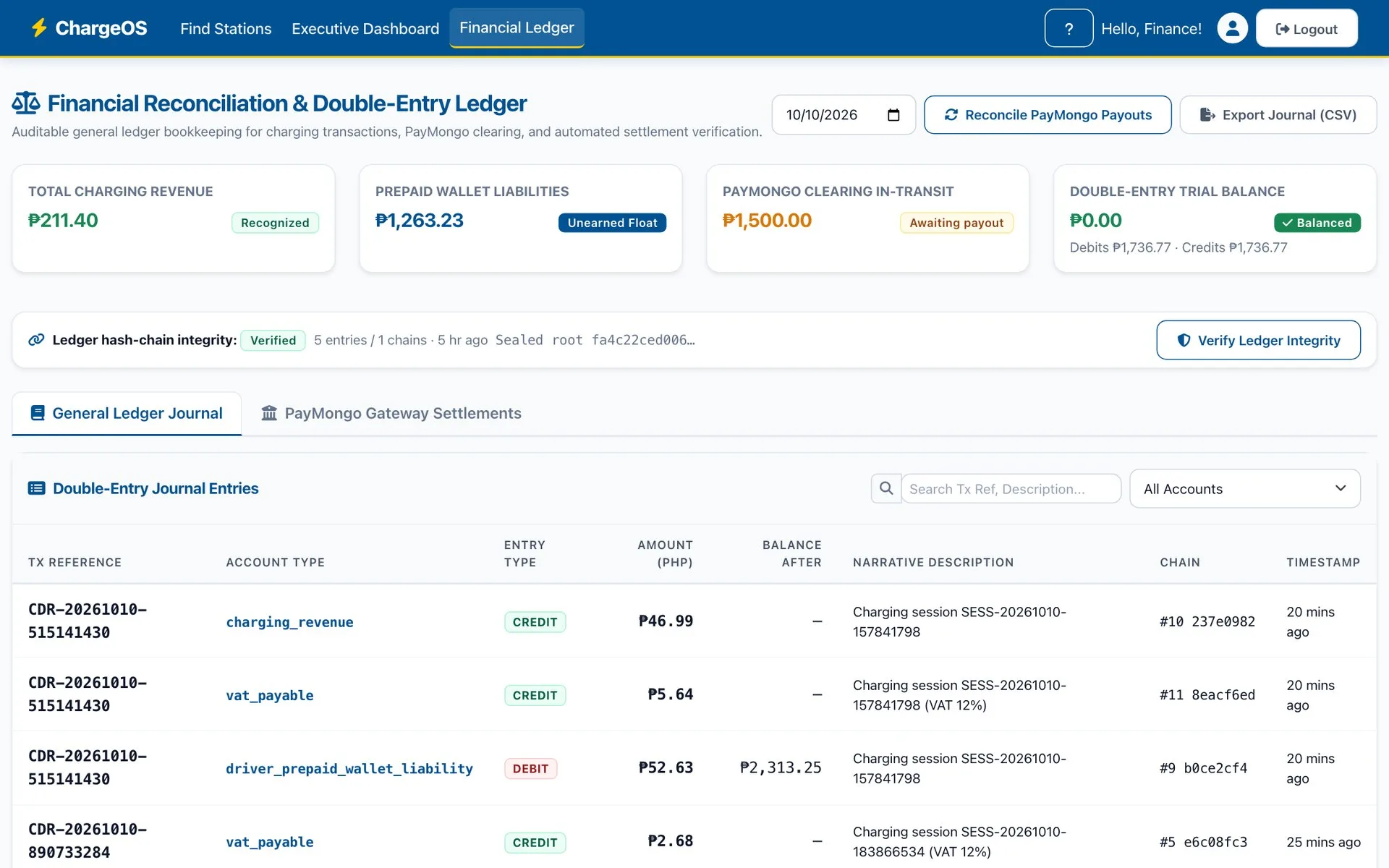The width and height of the screenshot is (1389, 868).
Task: Click the ChargeOS lightning bolt logo
Action: pos(39,28)
